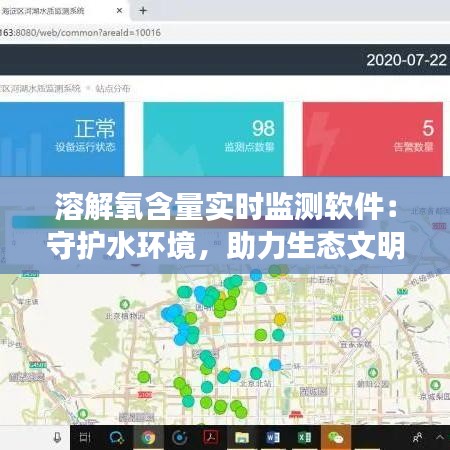Open the People icon in system tray
The width and height of the screenshot is (450, 450).
pos(417,437)
